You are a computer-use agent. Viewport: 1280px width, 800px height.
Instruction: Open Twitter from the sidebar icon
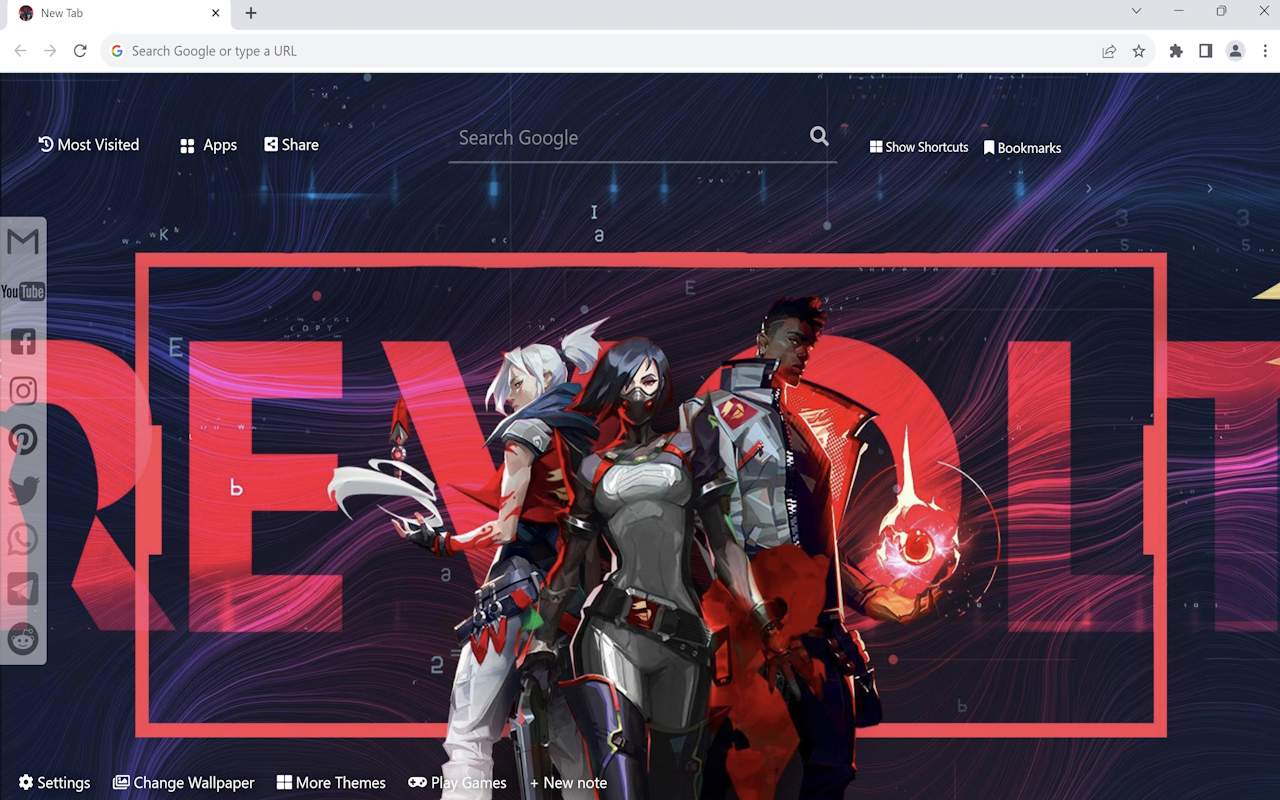23,490
